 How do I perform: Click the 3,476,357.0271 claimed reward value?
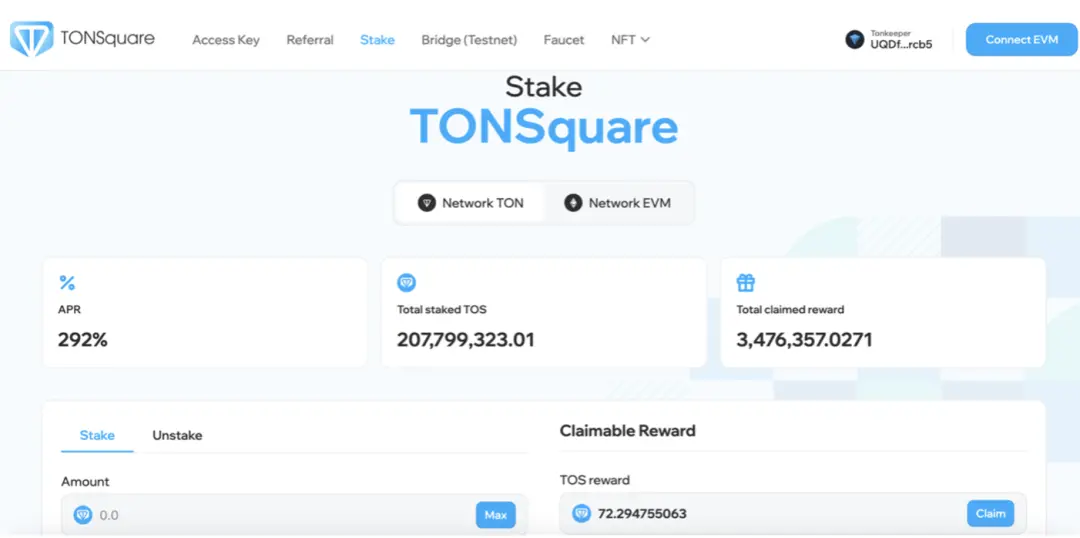(x=804, y=340)
